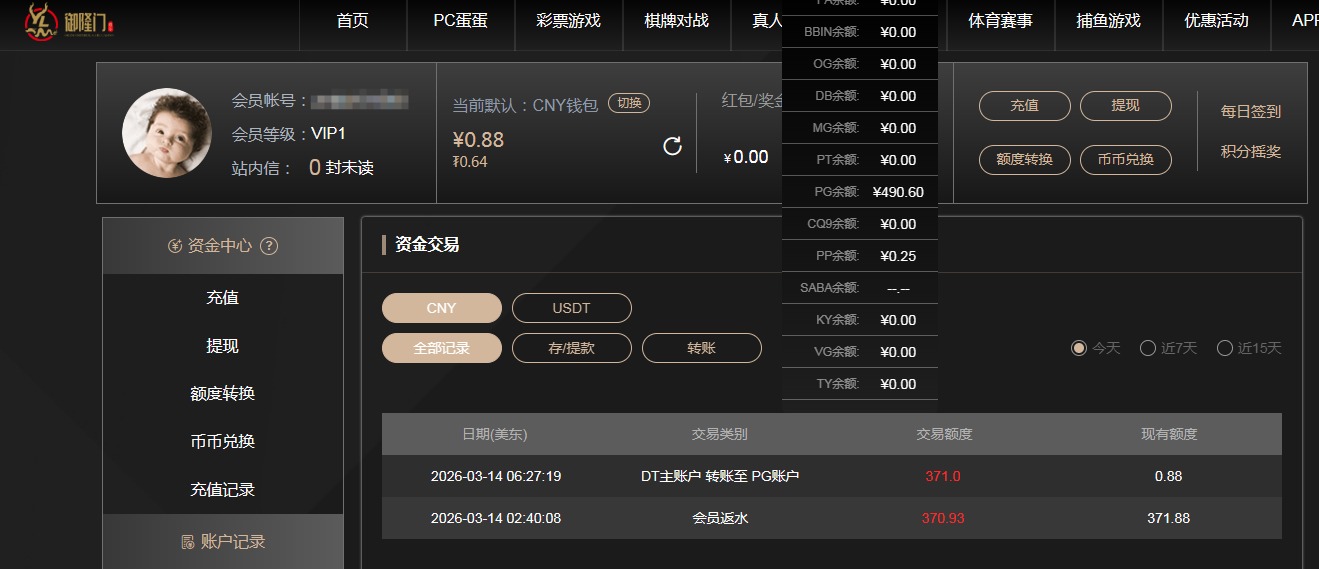Open the 优惠活动 nav item
Image resolution: width=1319 pixels, height=569 pixels.
(x=1217, y=21)
